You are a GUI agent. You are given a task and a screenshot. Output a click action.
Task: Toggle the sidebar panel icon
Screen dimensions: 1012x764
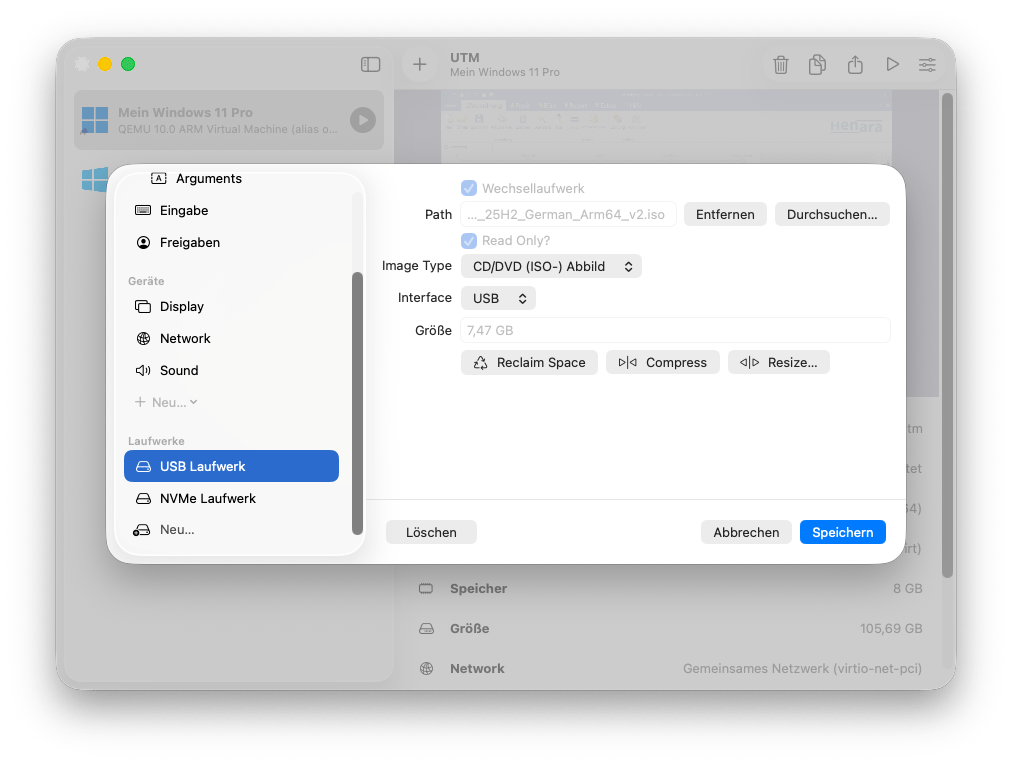tap(370, 64)
